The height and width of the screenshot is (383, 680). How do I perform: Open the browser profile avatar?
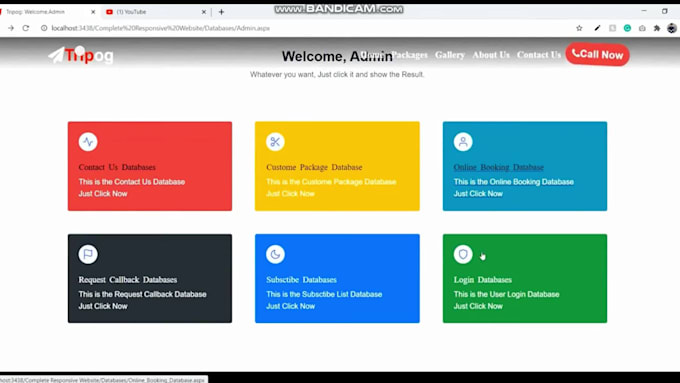click(x=672, y=28)
